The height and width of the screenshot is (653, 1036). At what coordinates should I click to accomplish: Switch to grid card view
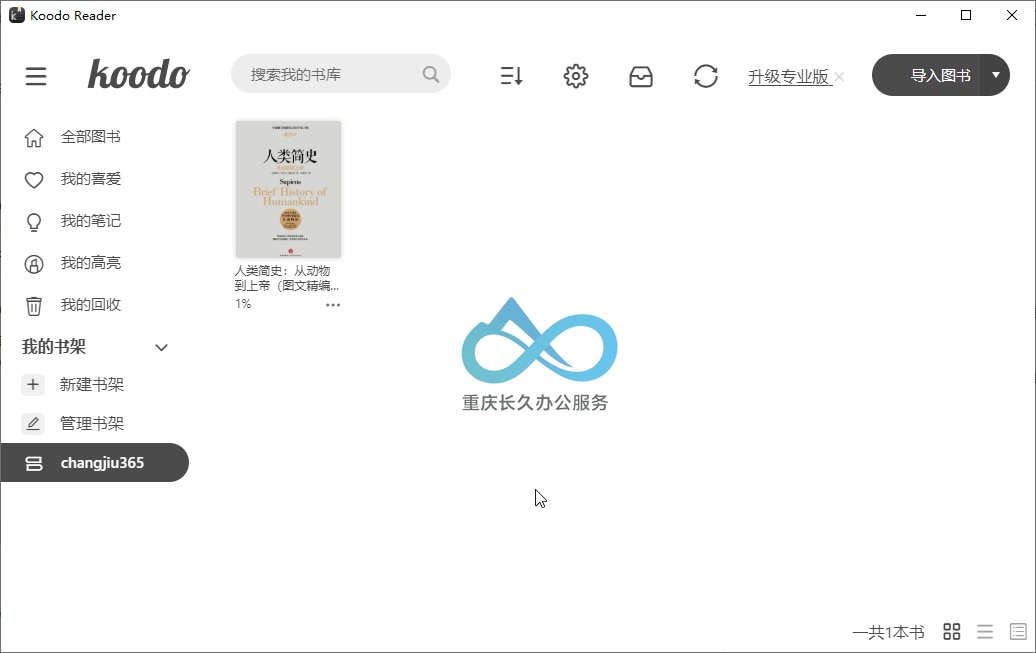pos(951,632)
